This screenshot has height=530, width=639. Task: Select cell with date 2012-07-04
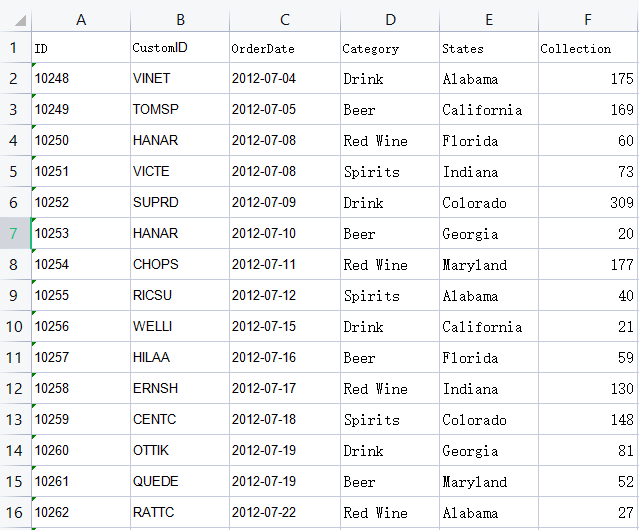[285, 78]
